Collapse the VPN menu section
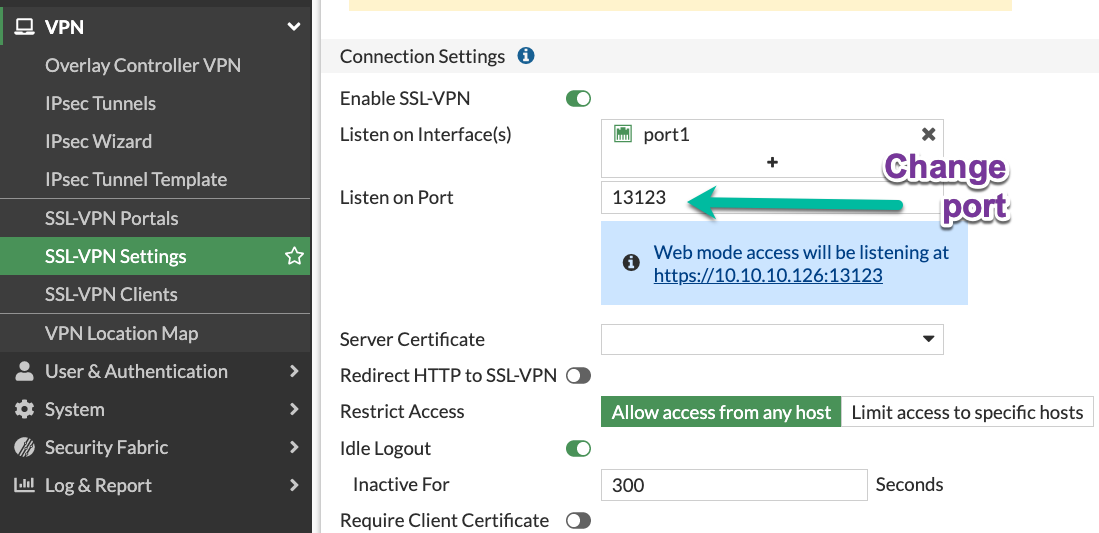Screen dimensions: 1099x533 pyautogui.click(x=293, y=27)
